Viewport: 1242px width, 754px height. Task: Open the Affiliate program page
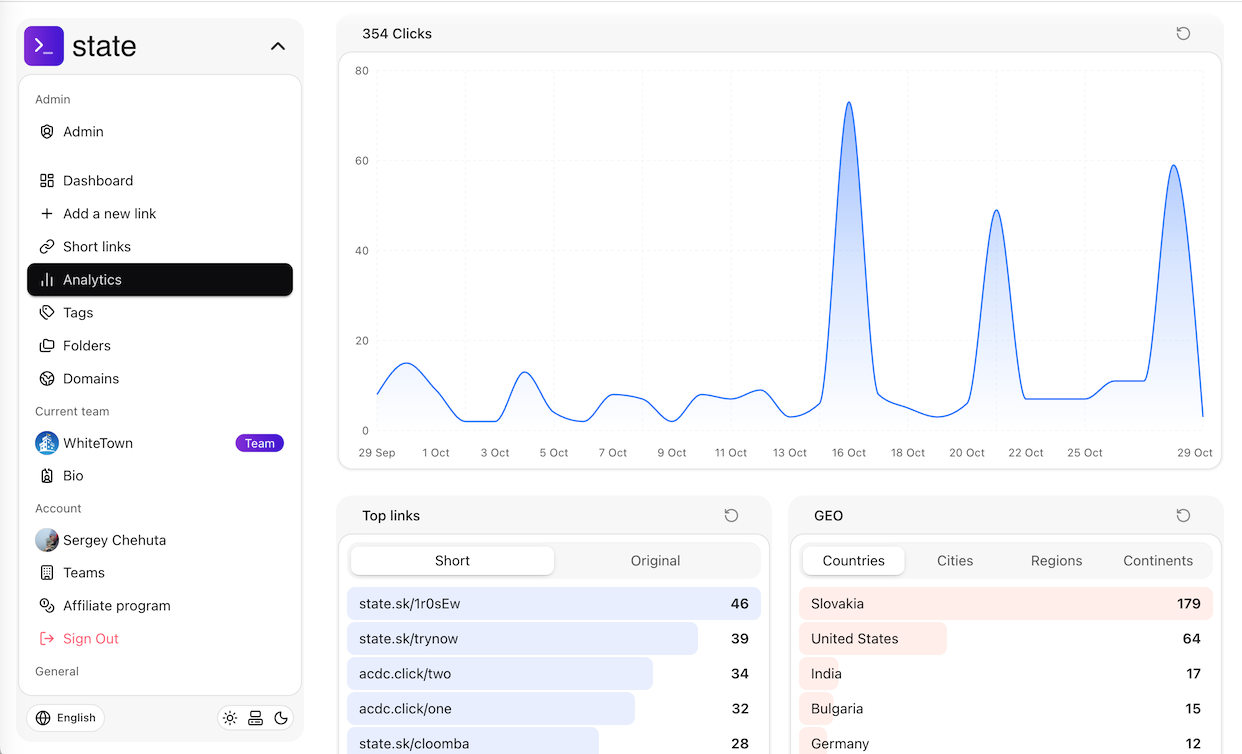(x=118, y=605)
